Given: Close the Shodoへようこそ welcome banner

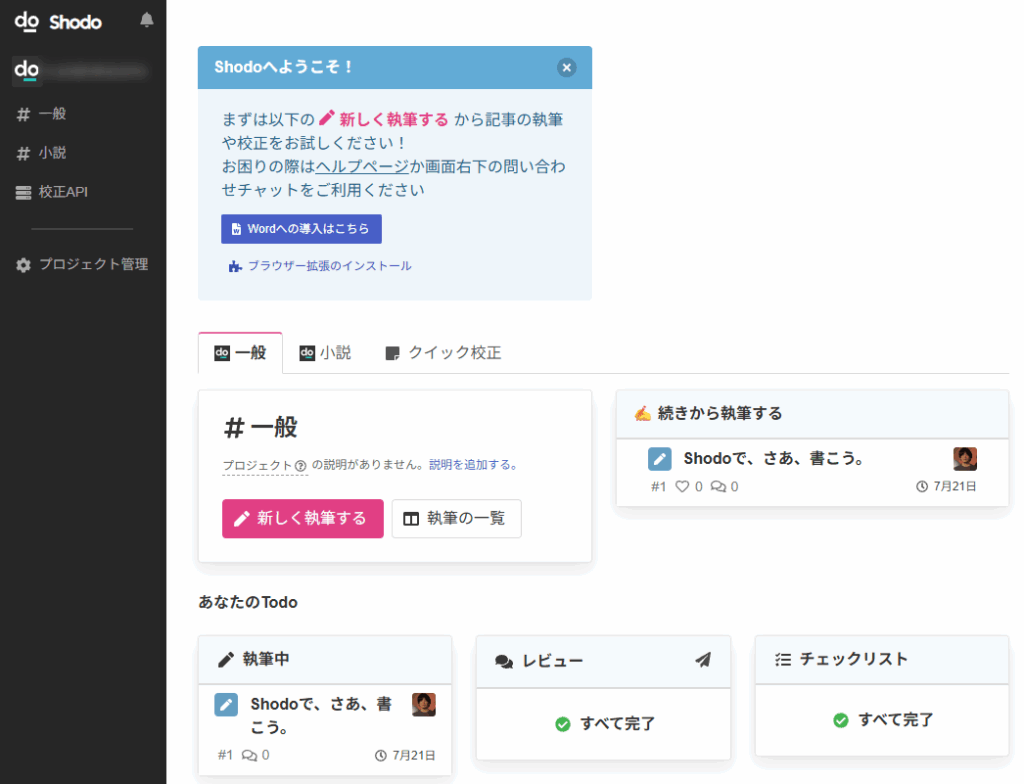Looking at the screenshot, I should tap(566, 67).
